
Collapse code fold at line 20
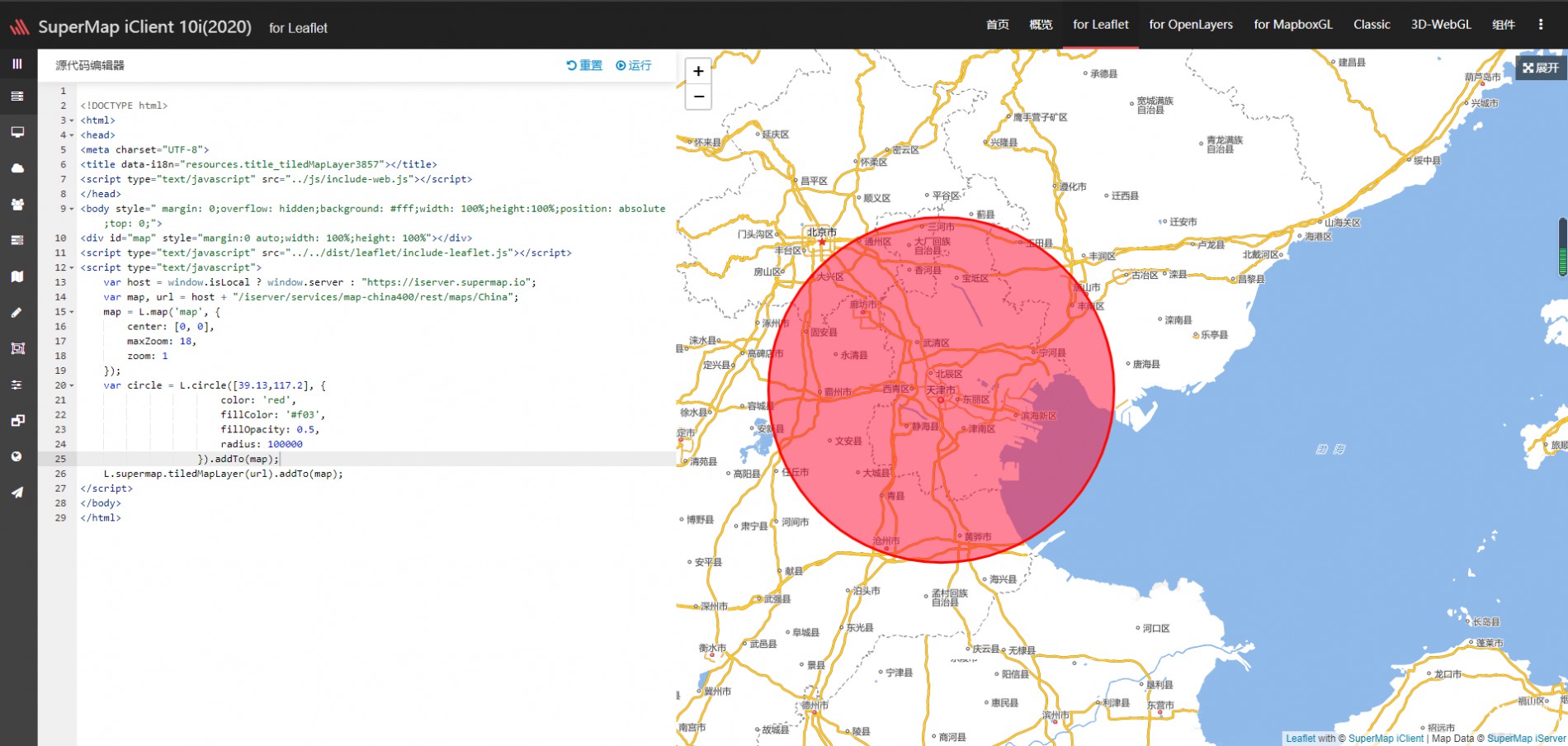coord(72,385)
